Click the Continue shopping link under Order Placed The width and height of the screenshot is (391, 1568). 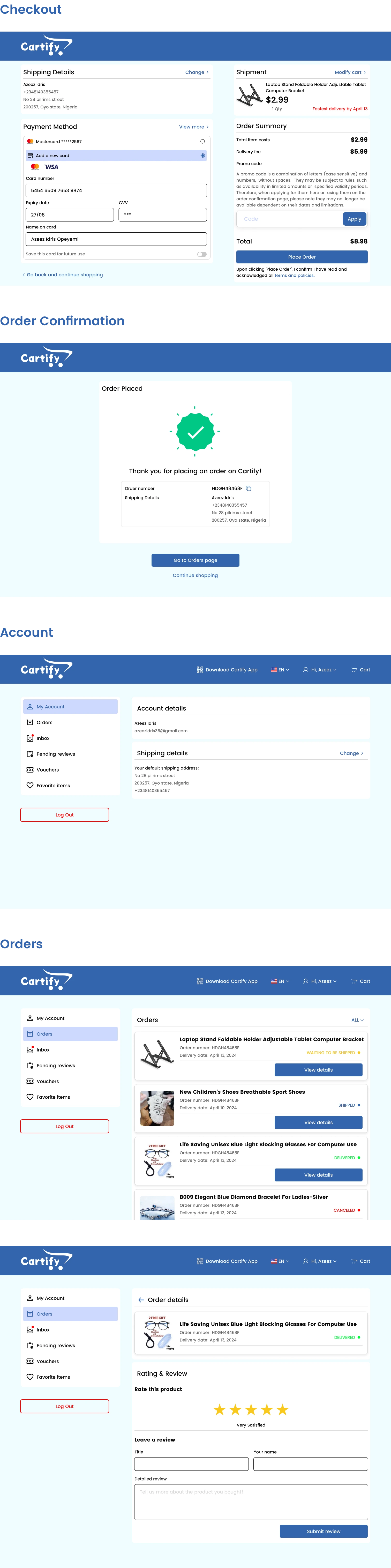(x=195, y=575)
